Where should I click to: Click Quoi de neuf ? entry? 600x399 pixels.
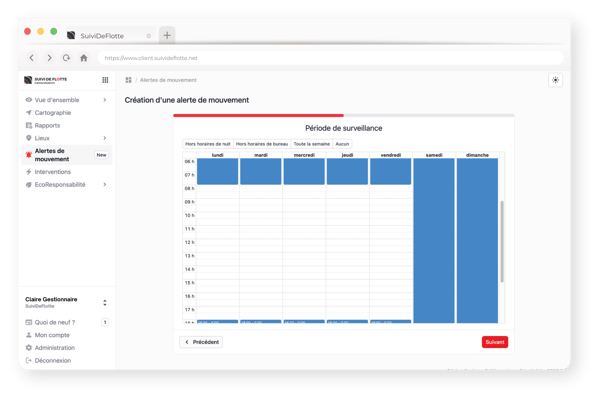[55, 322]
